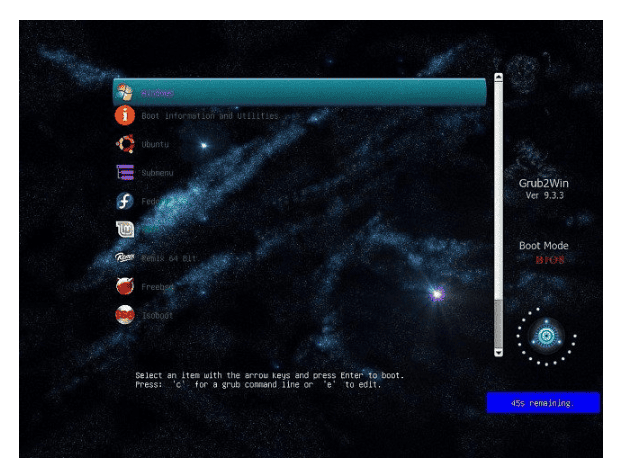622x475 pixels.
Task: Click the Windows logo icon
Action: point(125,92)
